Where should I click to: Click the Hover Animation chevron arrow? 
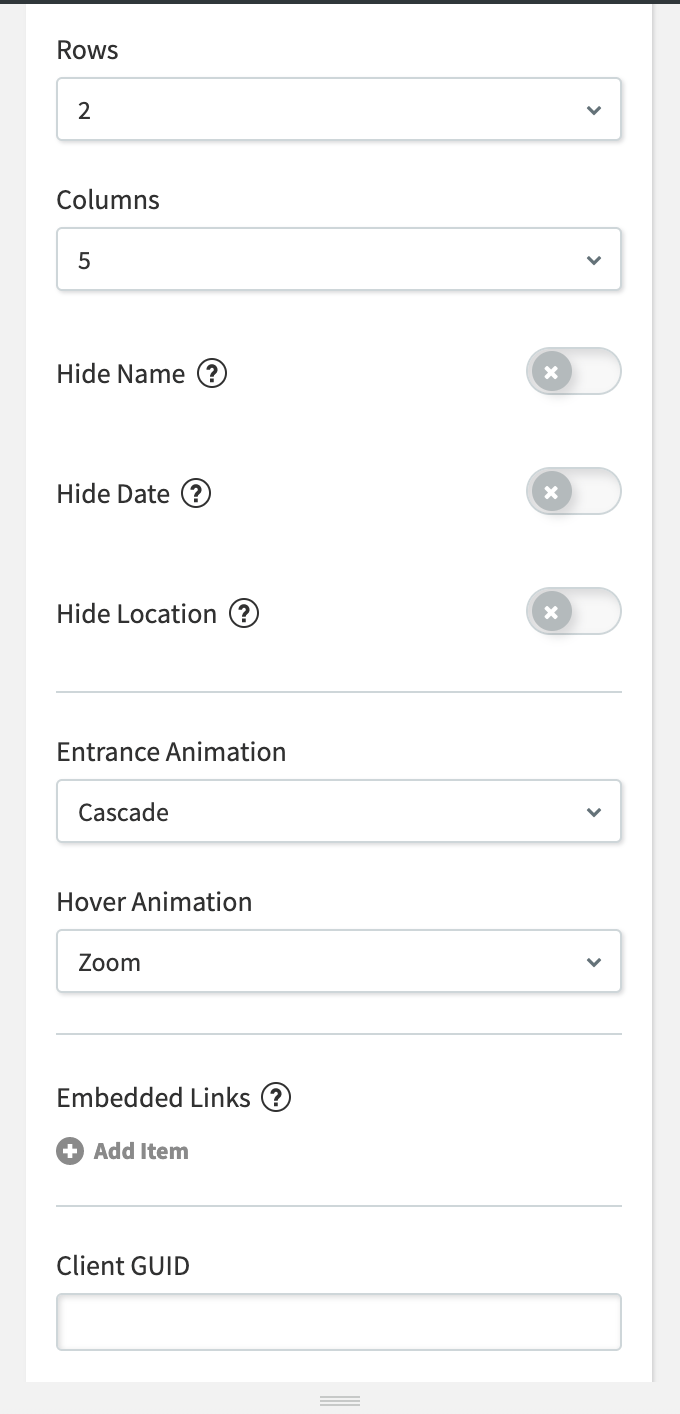(594, 962)
